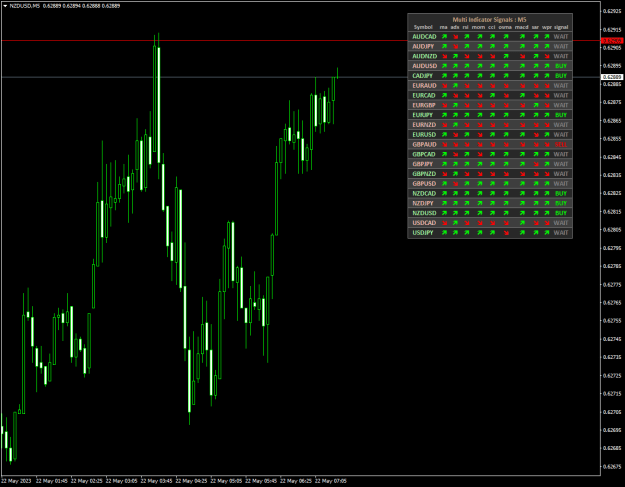The image size is (625, 487).
Task: Select the EURGBP symbol label
Action: 424,105
